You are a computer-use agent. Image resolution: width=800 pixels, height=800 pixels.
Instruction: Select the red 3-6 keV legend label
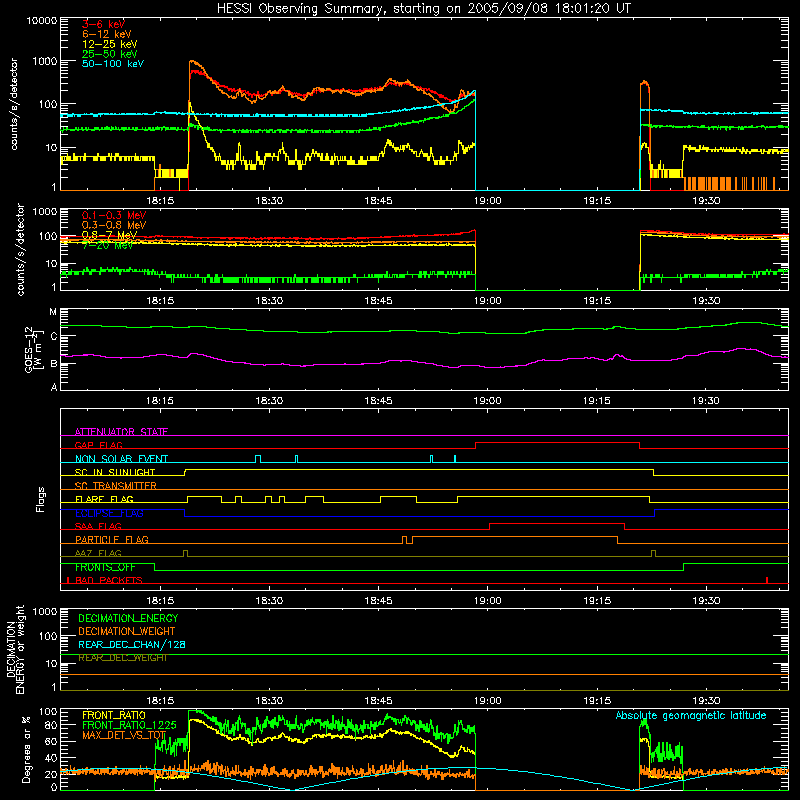coord(103,24)
